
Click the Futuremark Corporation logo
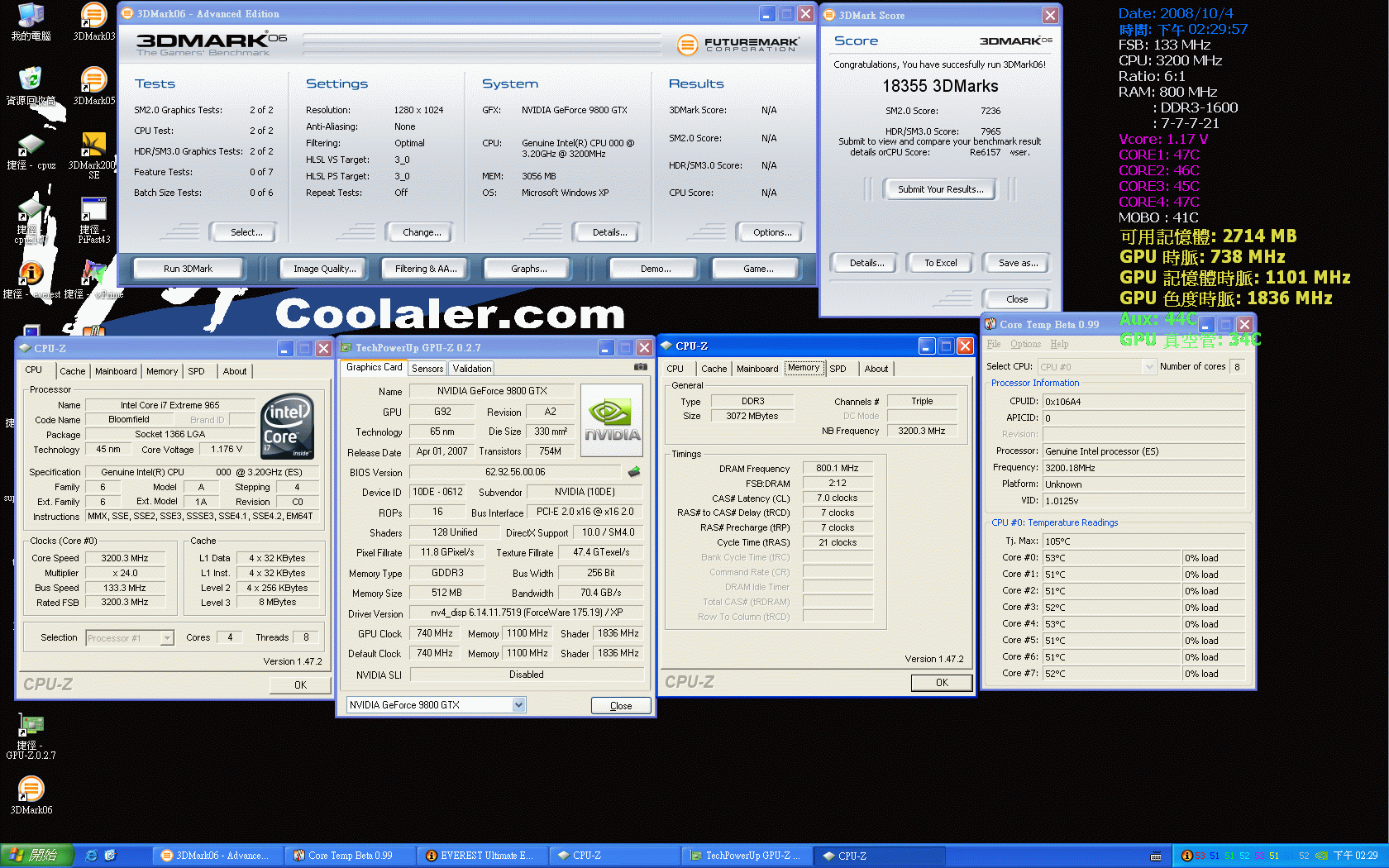(737, 45)
